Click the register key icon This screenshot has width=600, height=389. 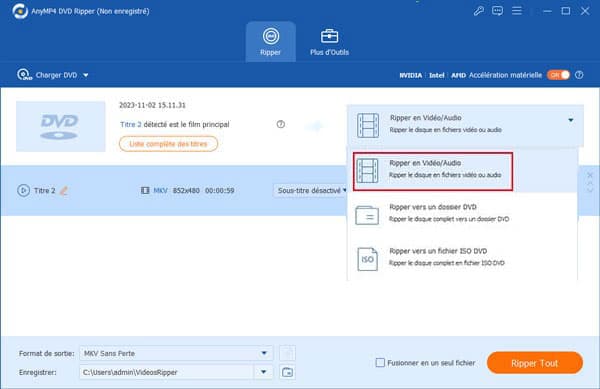[478, 11]
